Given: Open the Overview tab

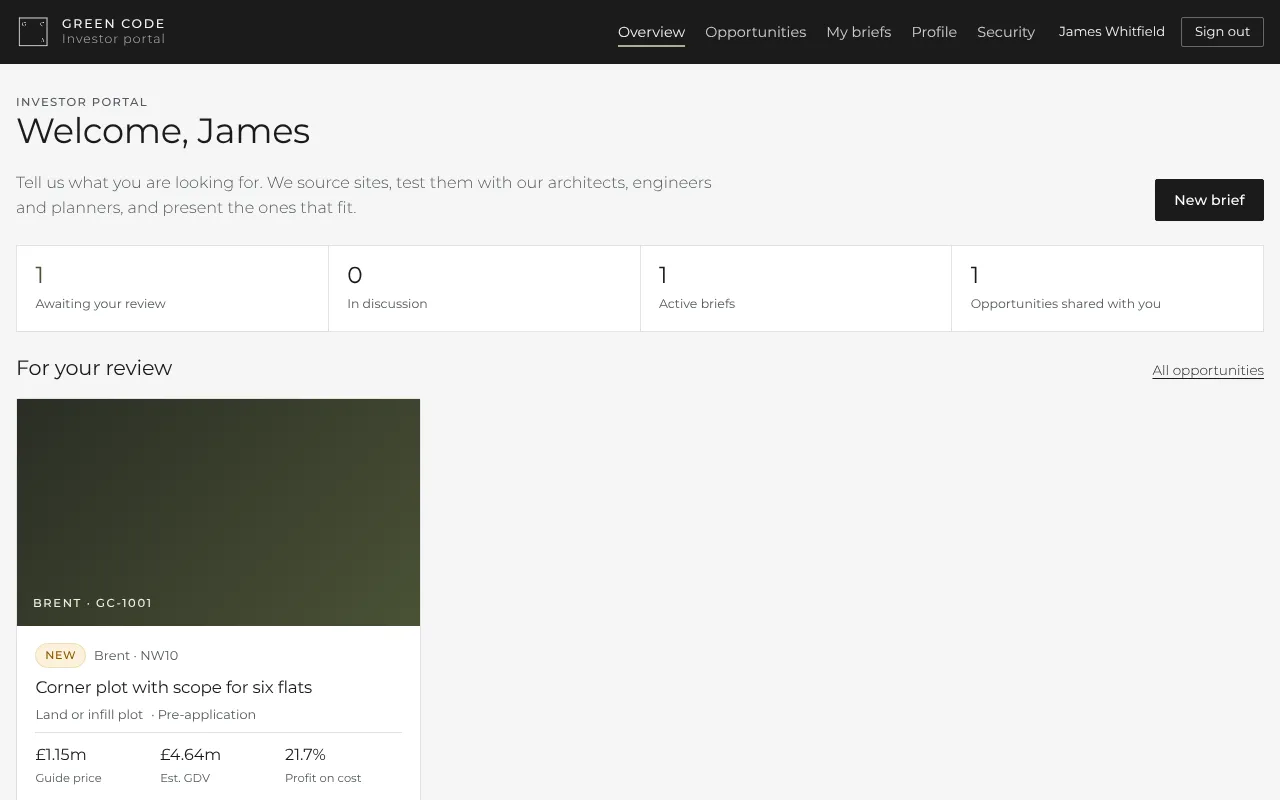Looking at the screenshot, I should click(651, 32).
